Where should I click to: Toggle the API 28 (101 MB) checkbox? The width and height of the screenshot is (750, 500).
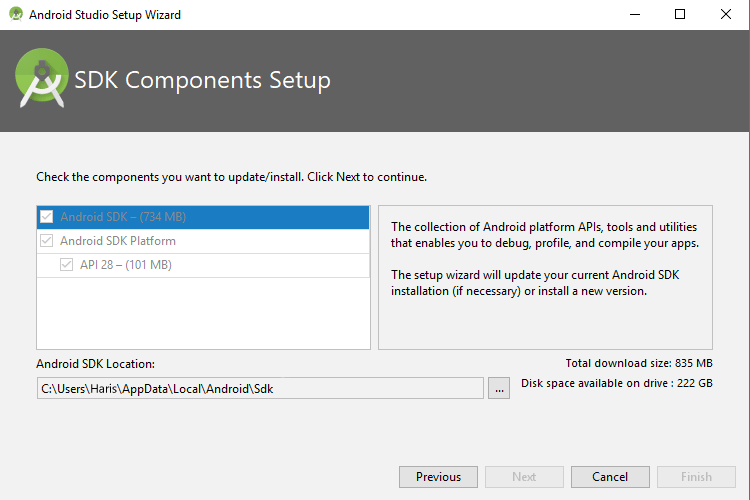[66, 265]
